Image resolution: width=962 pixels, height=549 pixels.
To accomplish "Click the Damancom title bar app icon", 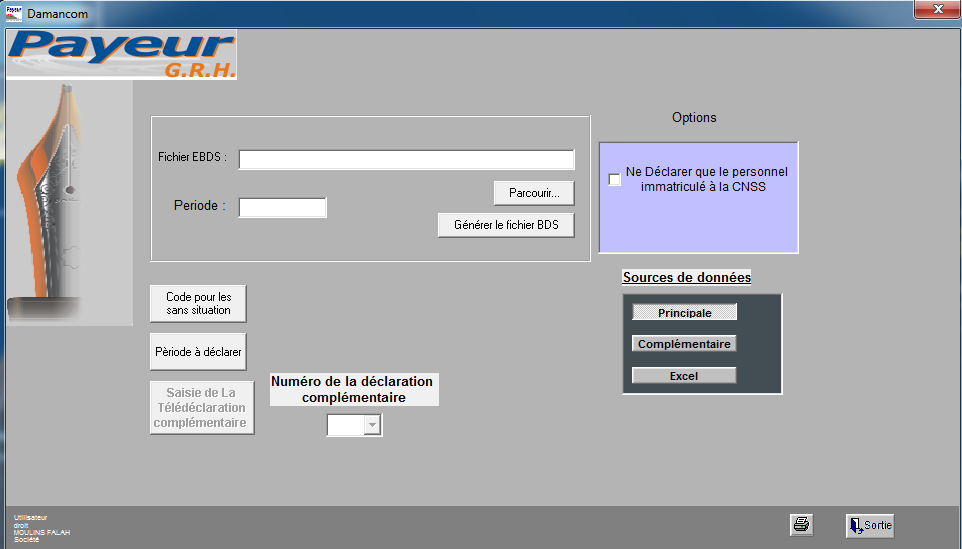I will coord(13,13).
